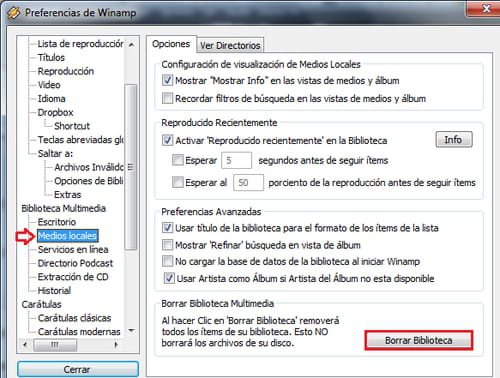Open Carátulas clásicas item

[x=74, y=318]
